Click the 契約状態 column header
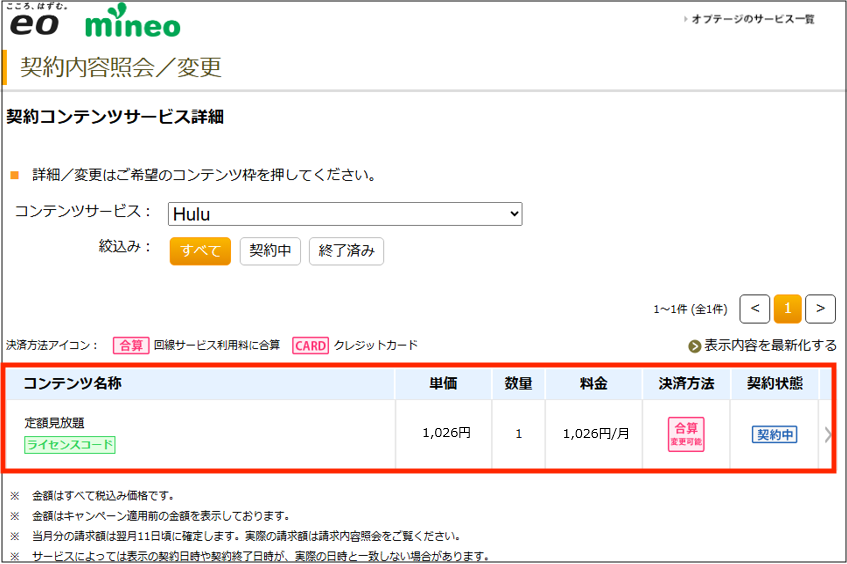 tap(775, 384)
